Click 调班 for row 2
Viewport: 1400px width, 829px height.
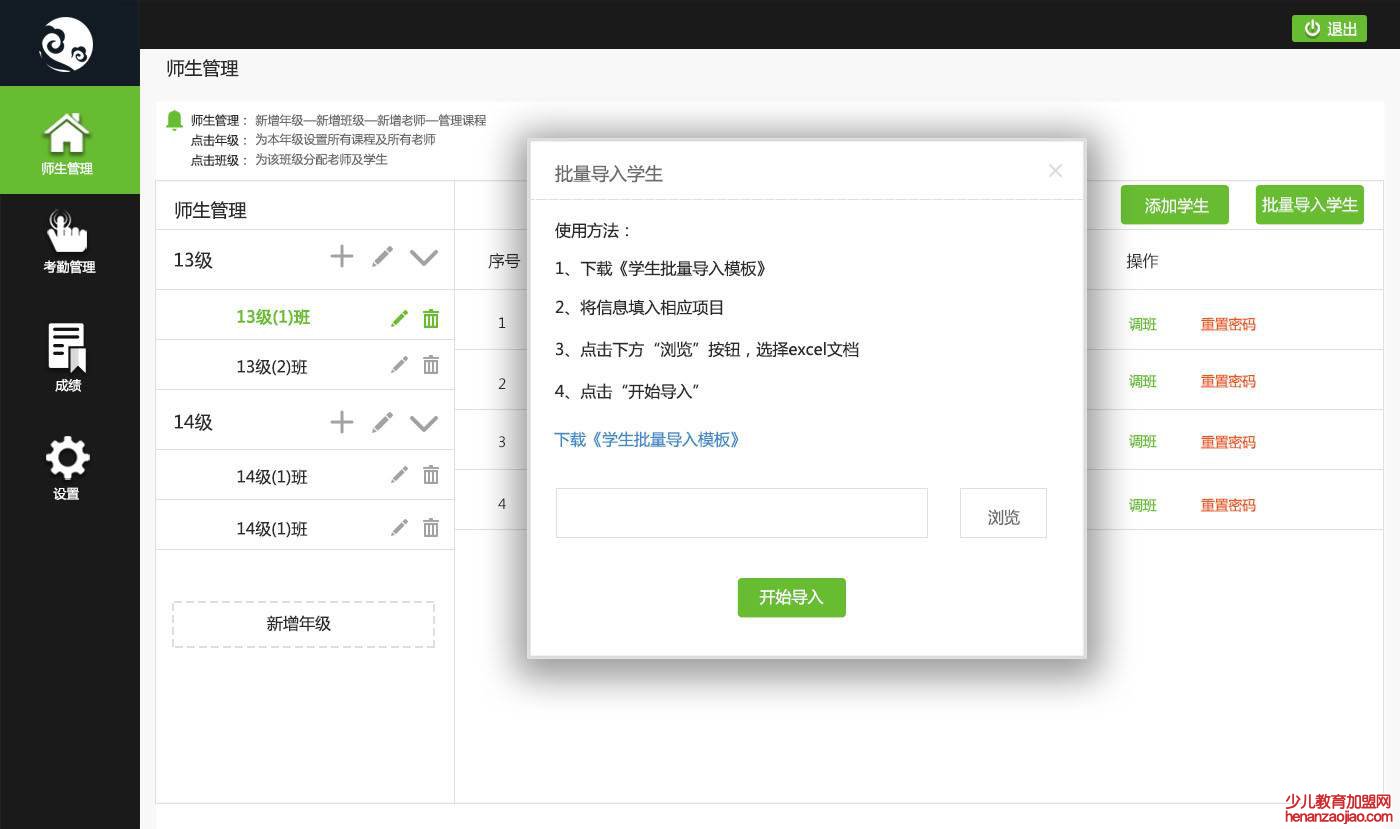click(1143, 381)
